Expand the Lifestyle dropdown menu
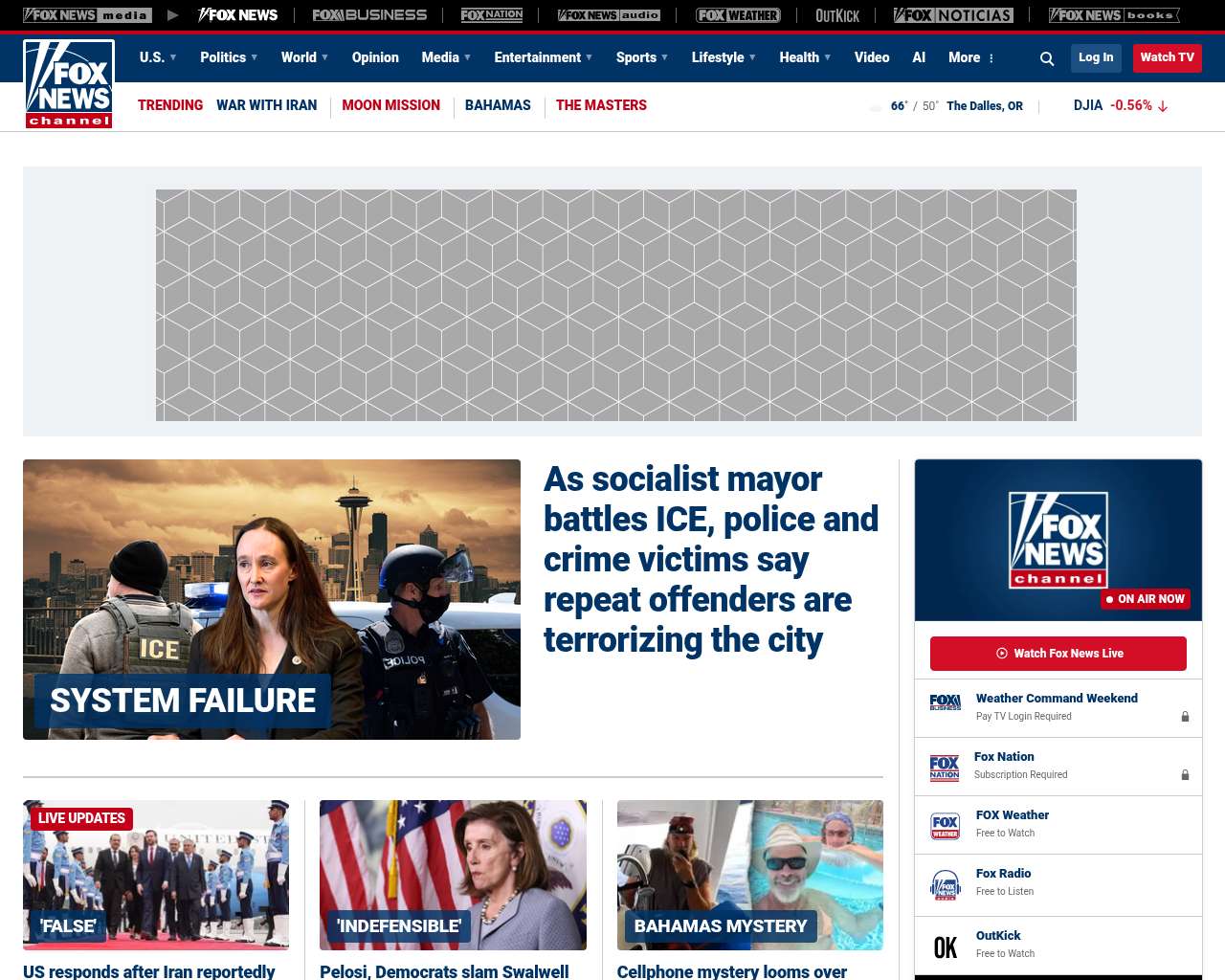This screenshot has width=1225, height=980. click(724, 57)
